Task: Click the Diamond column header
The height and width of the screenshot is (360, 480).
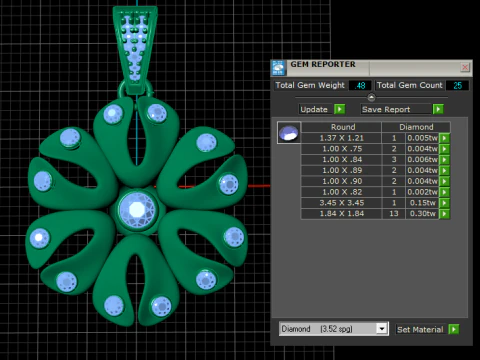Action: [x=416, y=127]
